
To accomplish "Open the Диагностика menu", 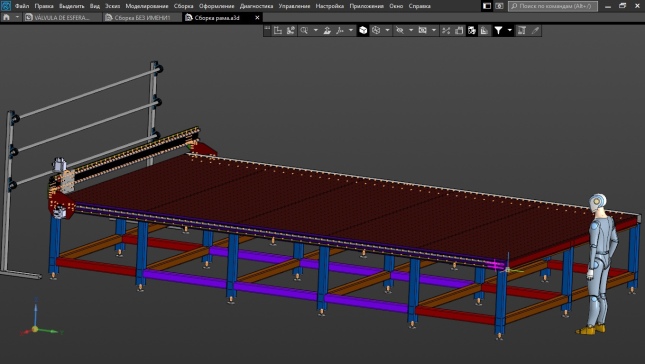I will click(256, 6).
